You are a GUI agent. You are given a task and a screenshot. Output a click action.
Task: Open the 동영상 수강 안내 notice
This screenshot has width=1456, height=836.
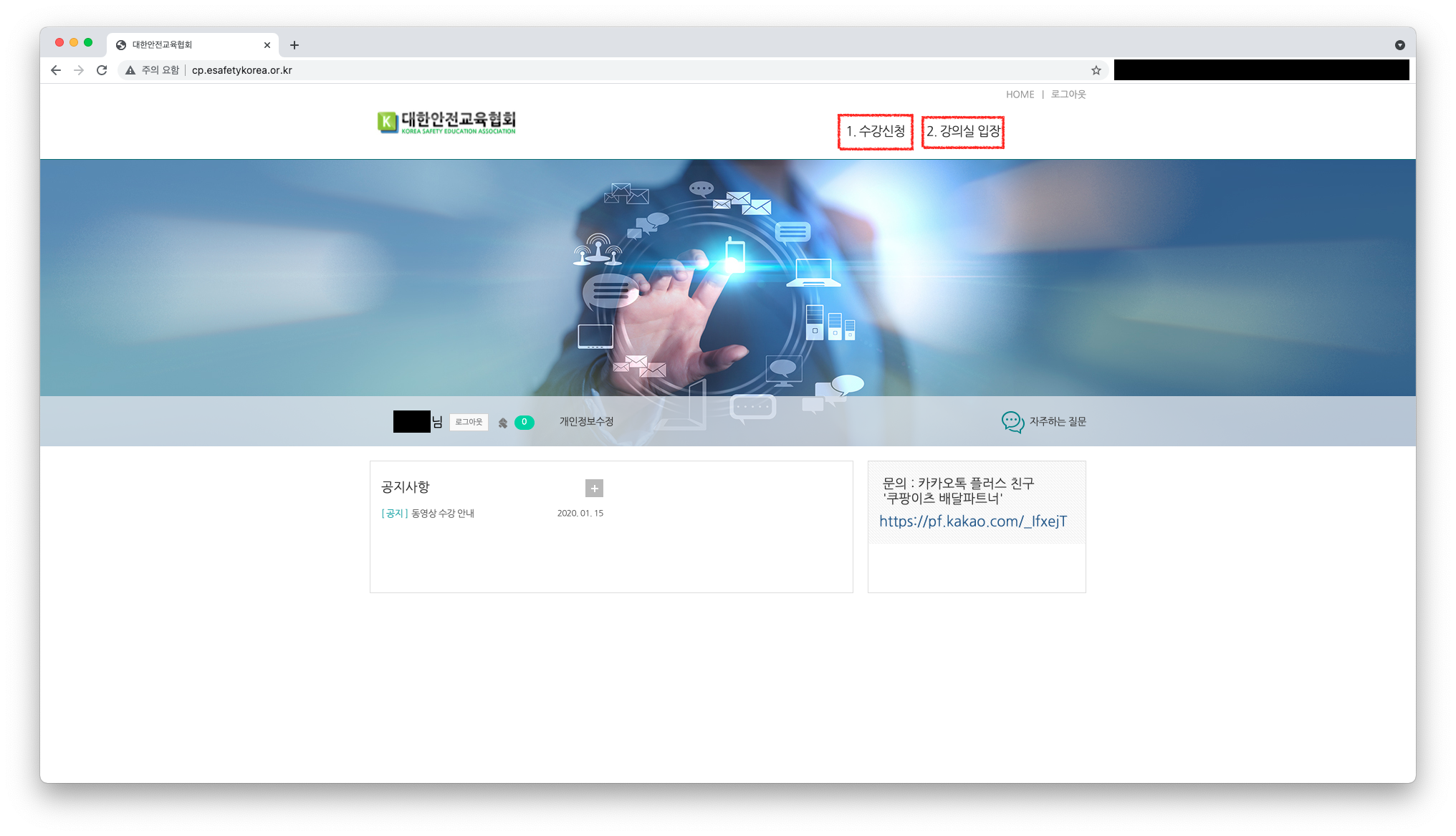tap(442, 514)
